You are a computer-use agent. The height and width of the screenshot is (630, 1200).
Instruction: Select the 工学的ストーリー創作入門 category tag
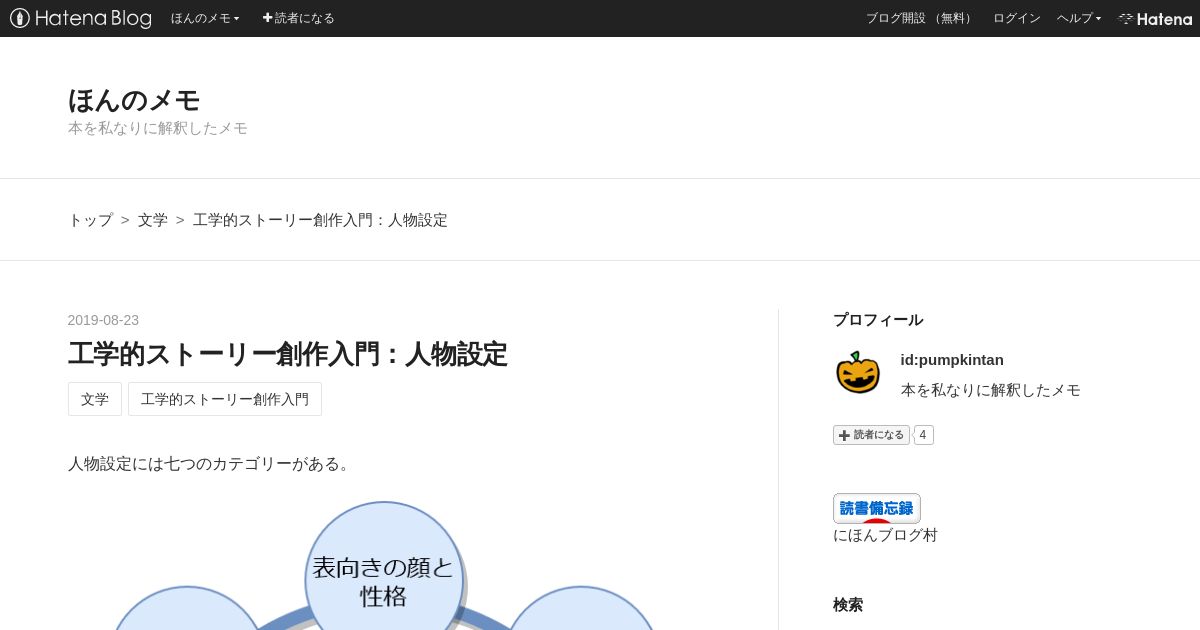pyautogui.click(x=225, y=399)
